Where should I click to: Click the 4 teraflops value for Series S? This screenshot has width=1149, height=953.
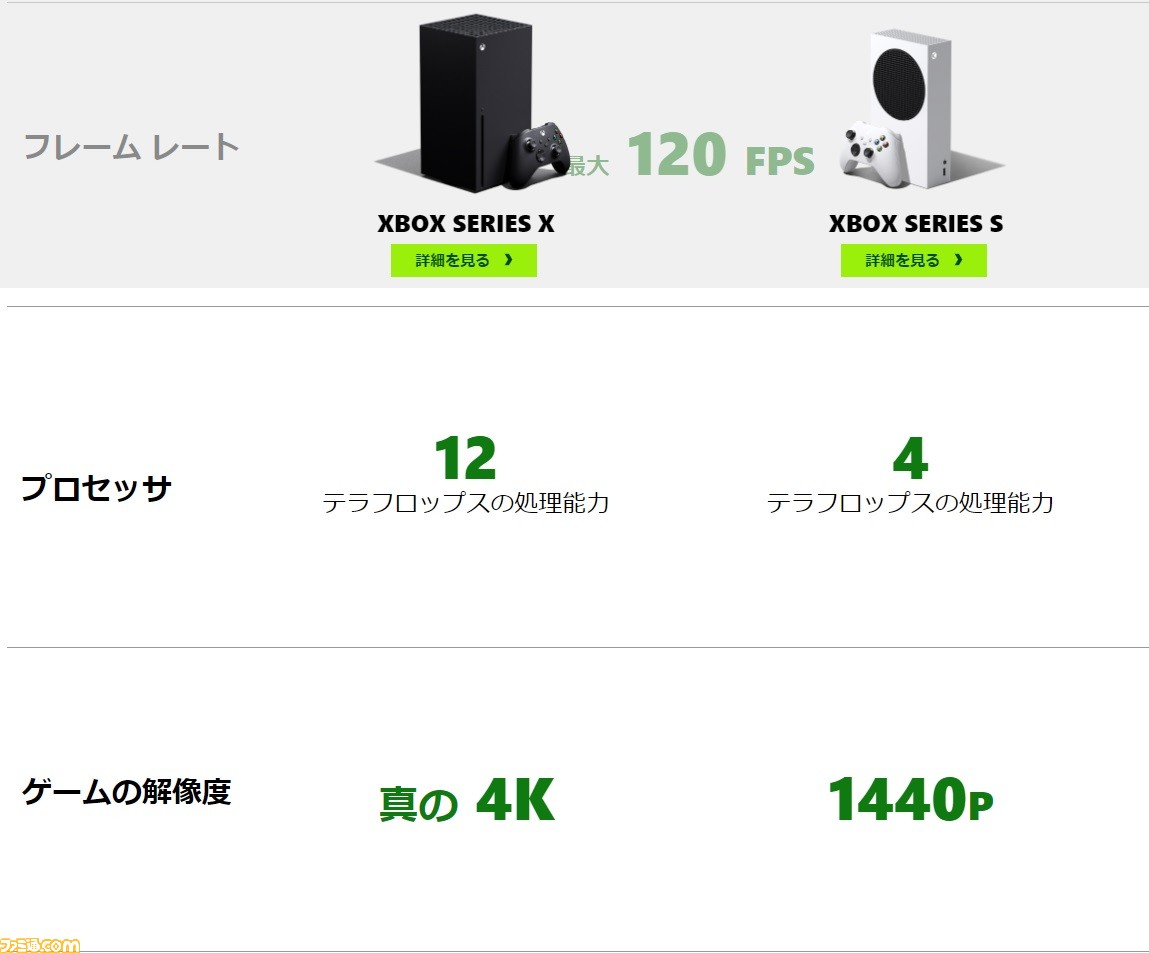coord(911,458)
